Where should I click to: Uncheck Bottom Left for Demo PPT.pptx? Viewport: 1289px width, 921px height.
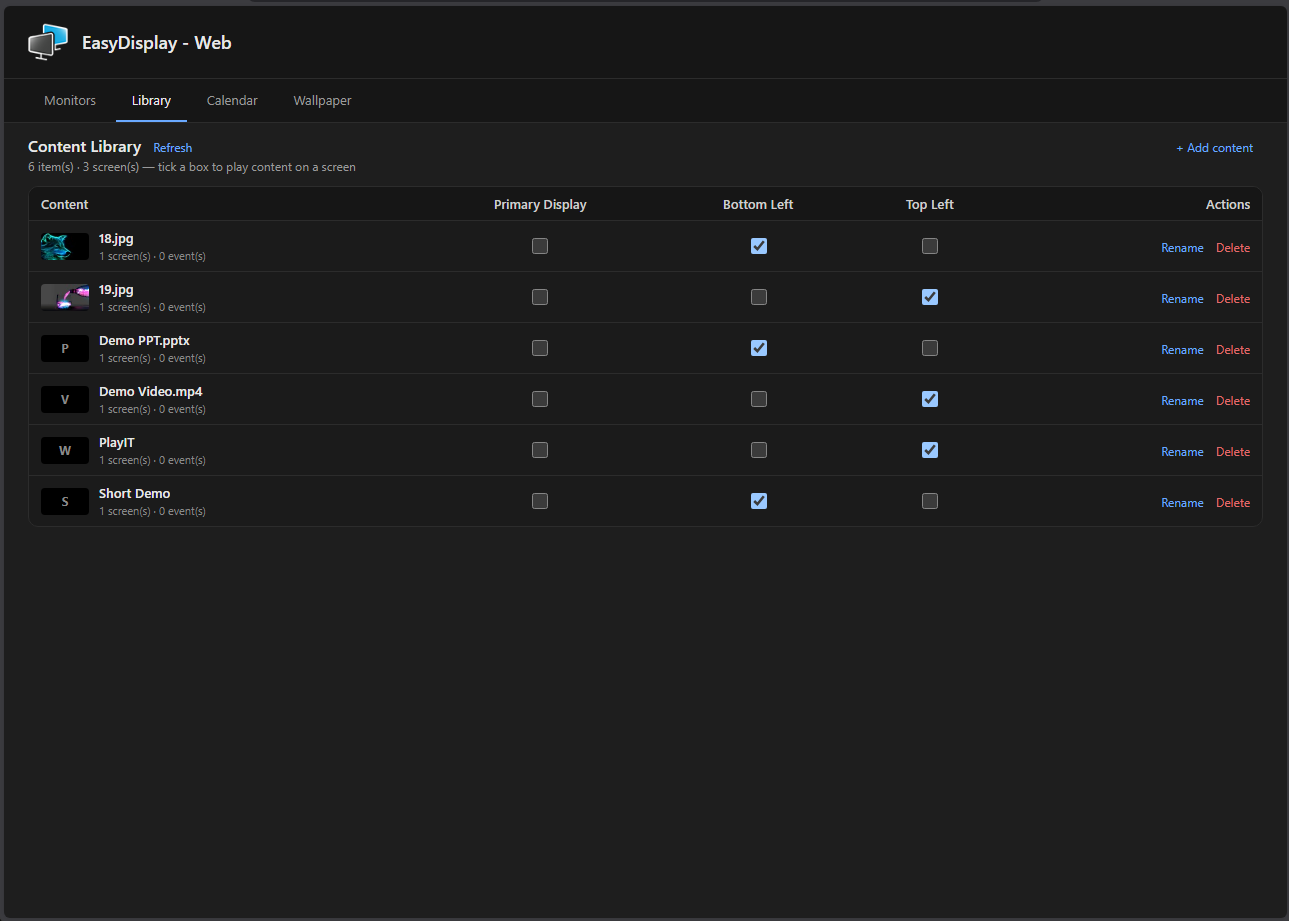759,348
